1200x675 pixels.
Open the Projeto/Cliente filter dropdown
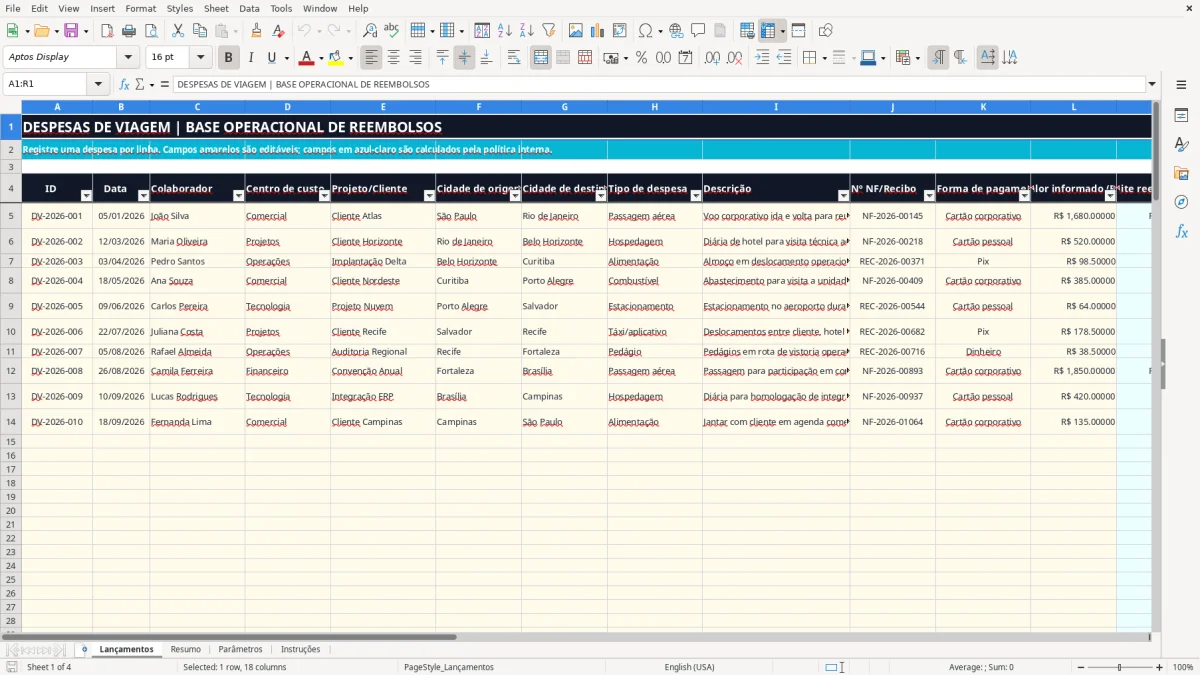pos(429,196)
